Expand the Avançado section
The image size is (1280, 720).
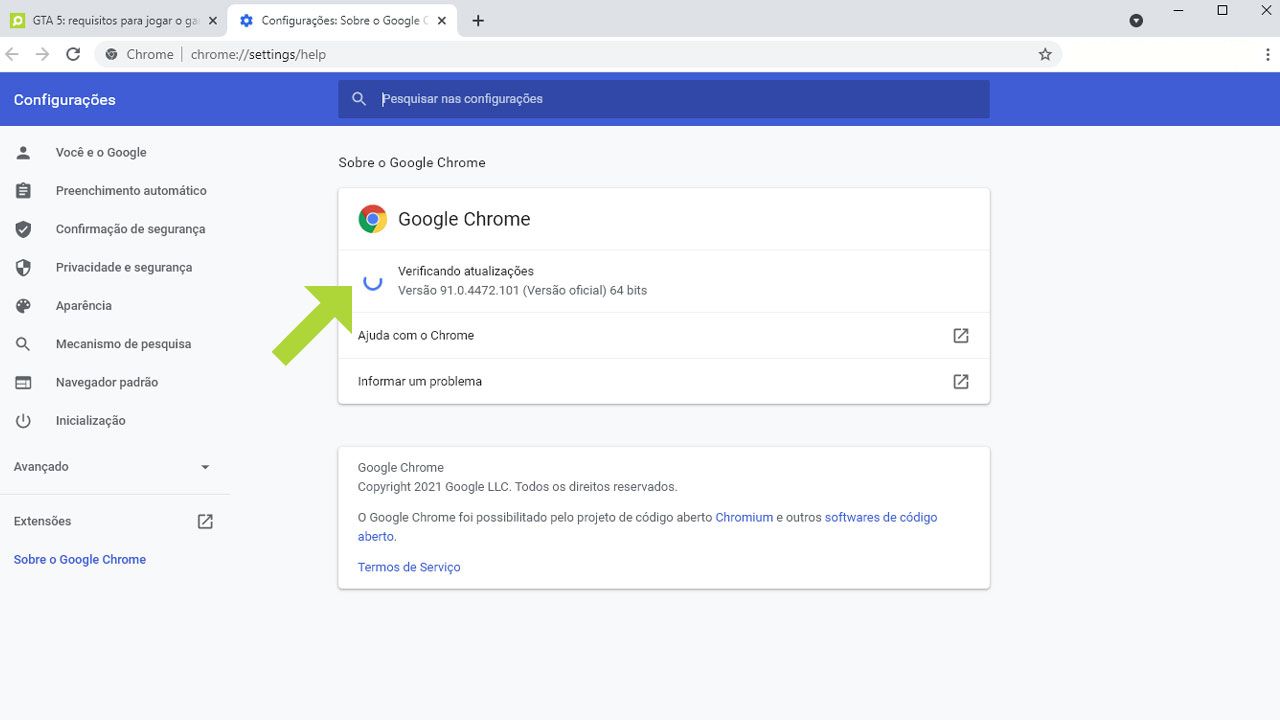pos(113,467)
